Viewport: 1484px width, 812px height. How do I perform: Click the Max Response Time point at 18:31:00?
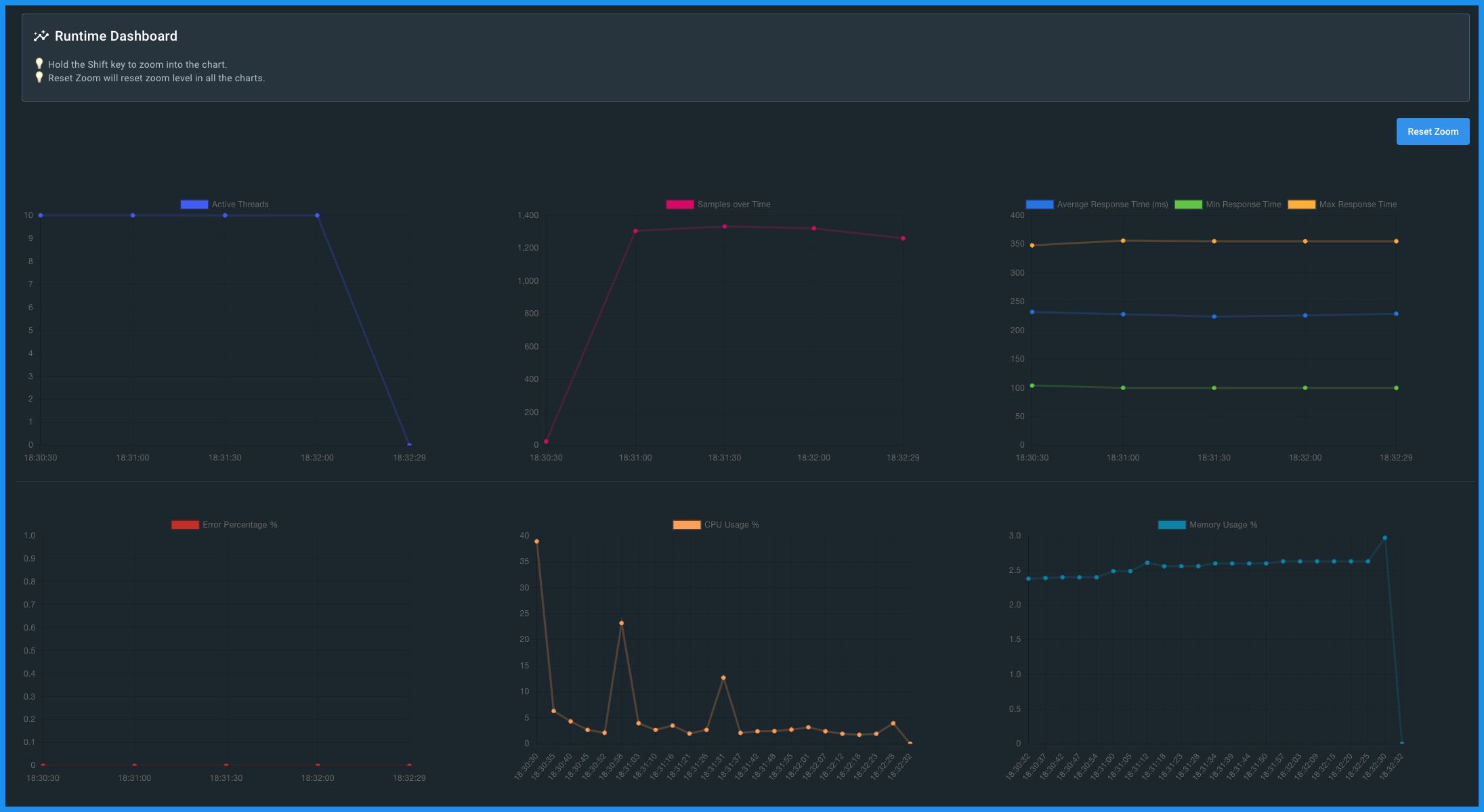click(x=1123, y=240)
